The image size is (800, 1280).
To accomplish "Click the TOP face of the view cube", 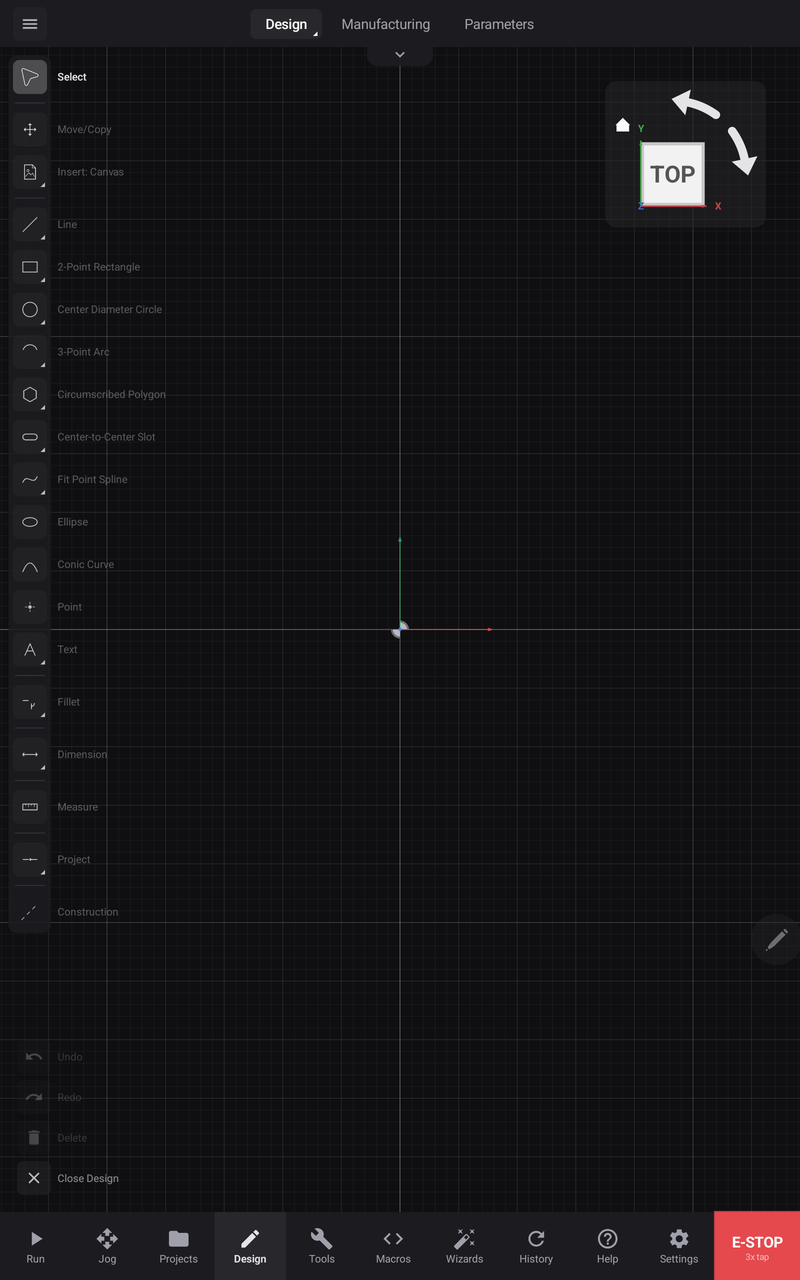I will tap(672, 174).
